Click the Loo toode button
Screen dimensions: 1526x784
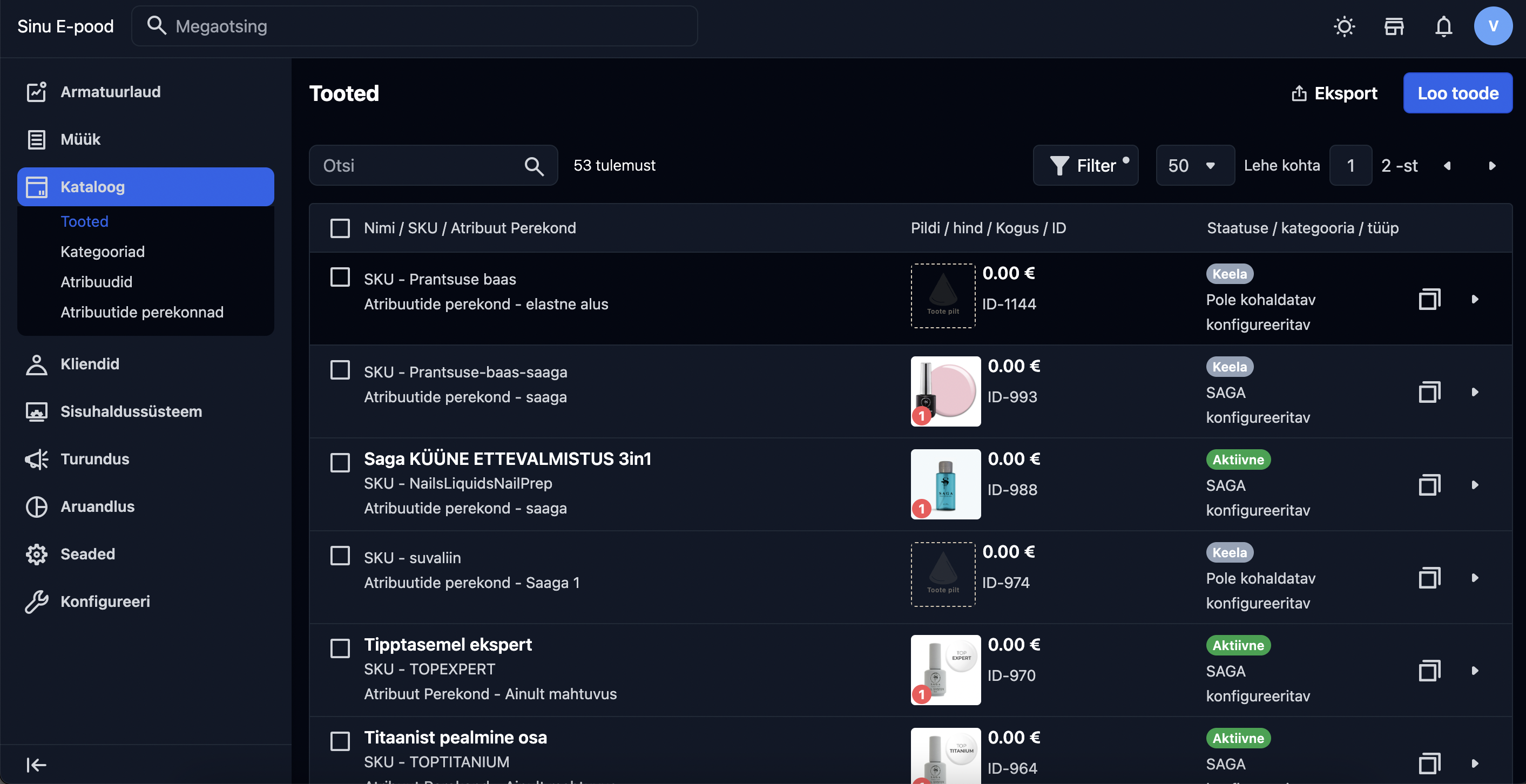[1457, 93]
